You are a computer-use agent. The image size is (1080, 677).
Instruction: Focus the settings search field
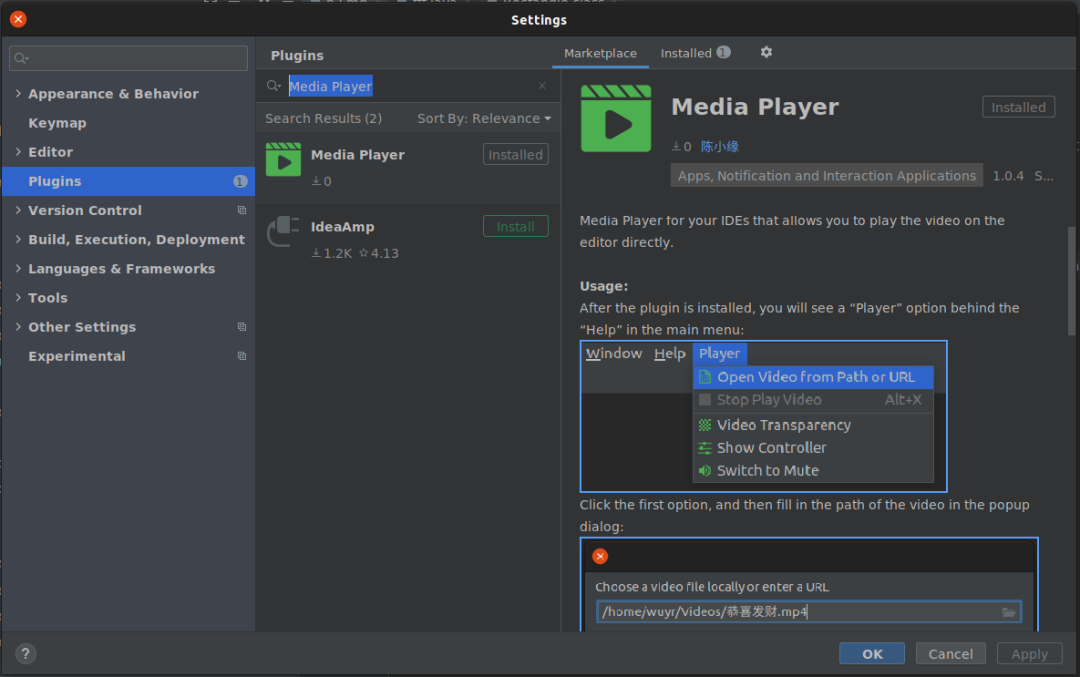pos(128,59)
